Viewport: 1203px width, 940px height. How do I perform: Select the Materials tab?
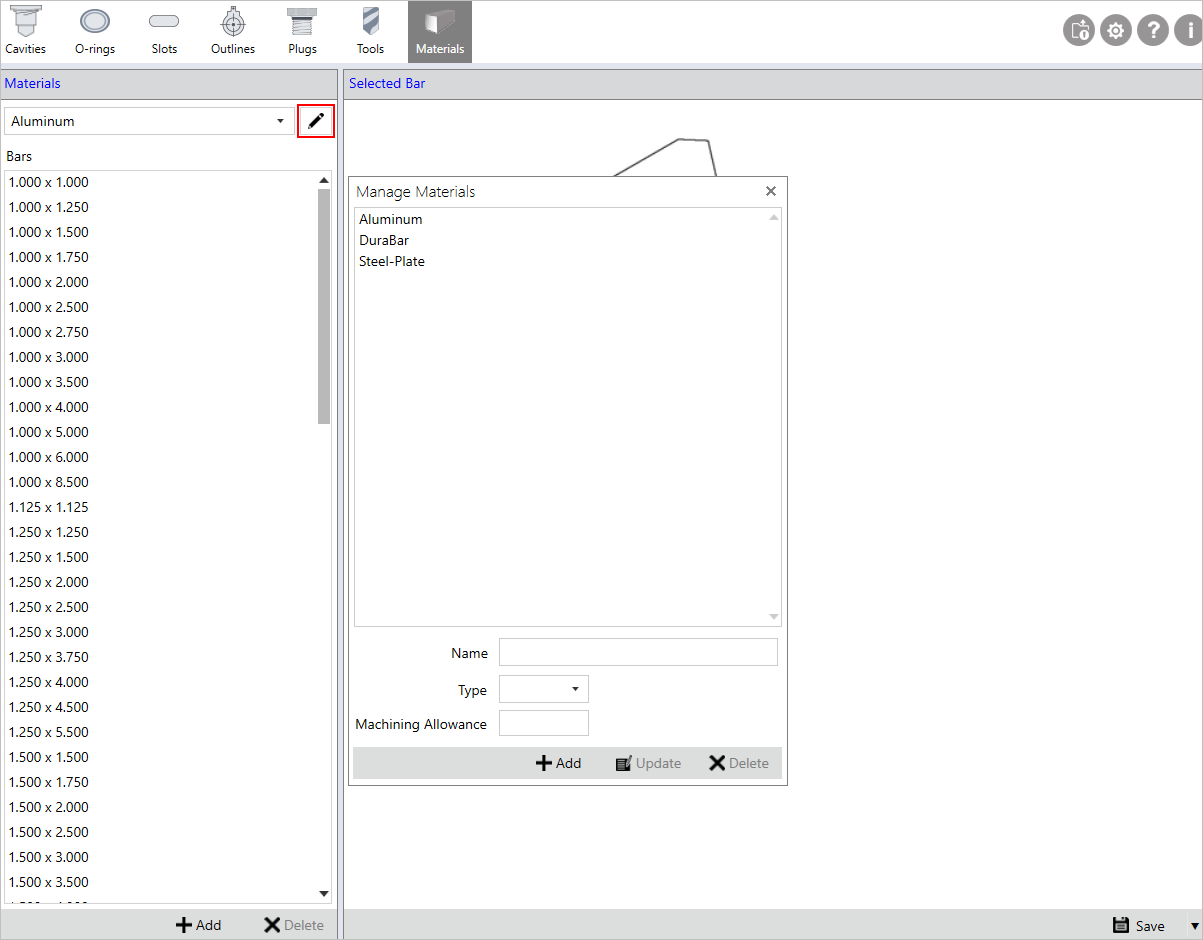point(439,31)
